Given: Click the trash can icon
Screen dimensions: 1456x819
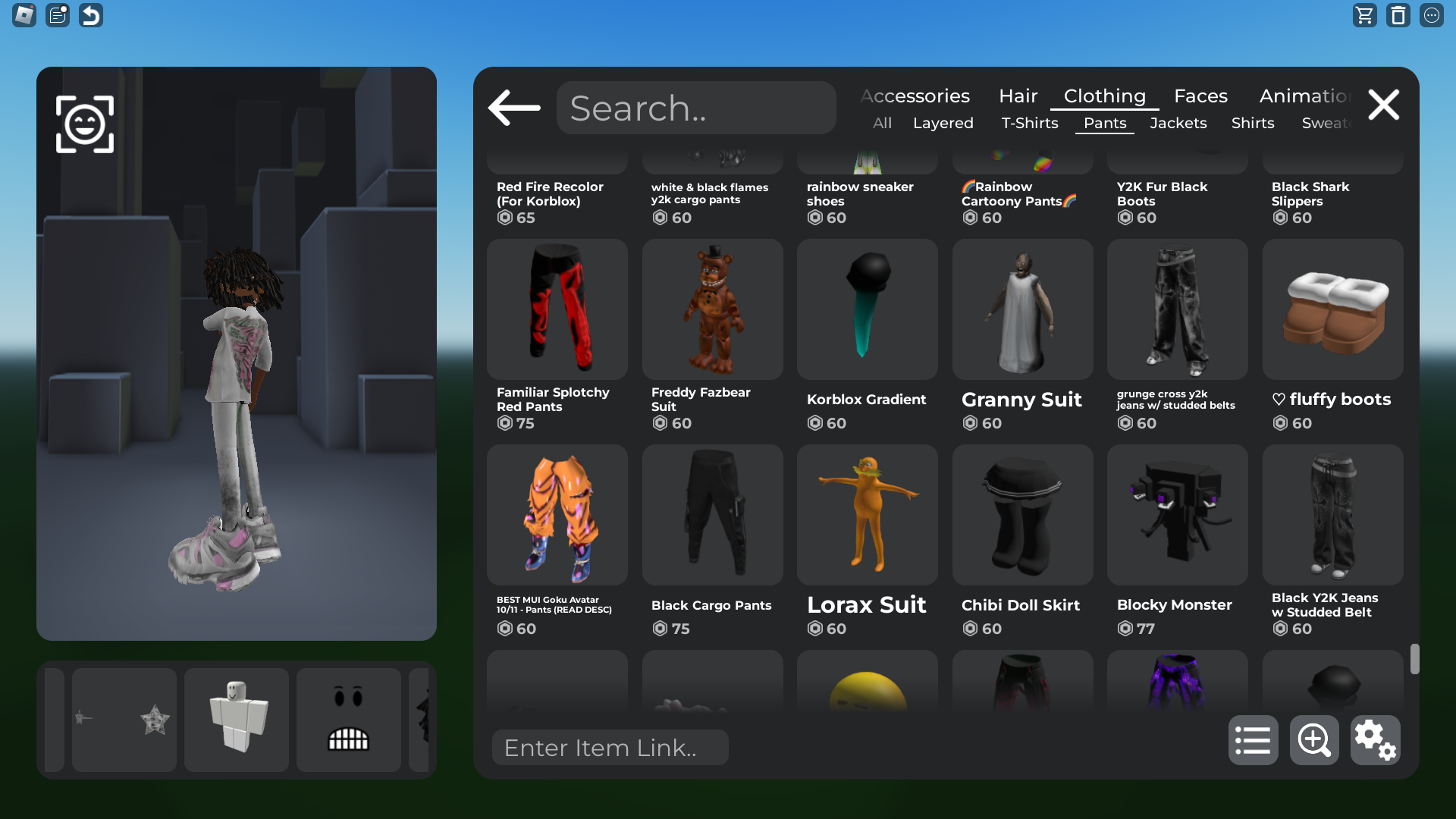Looking at the screenshot, I should click(1398, 15).
